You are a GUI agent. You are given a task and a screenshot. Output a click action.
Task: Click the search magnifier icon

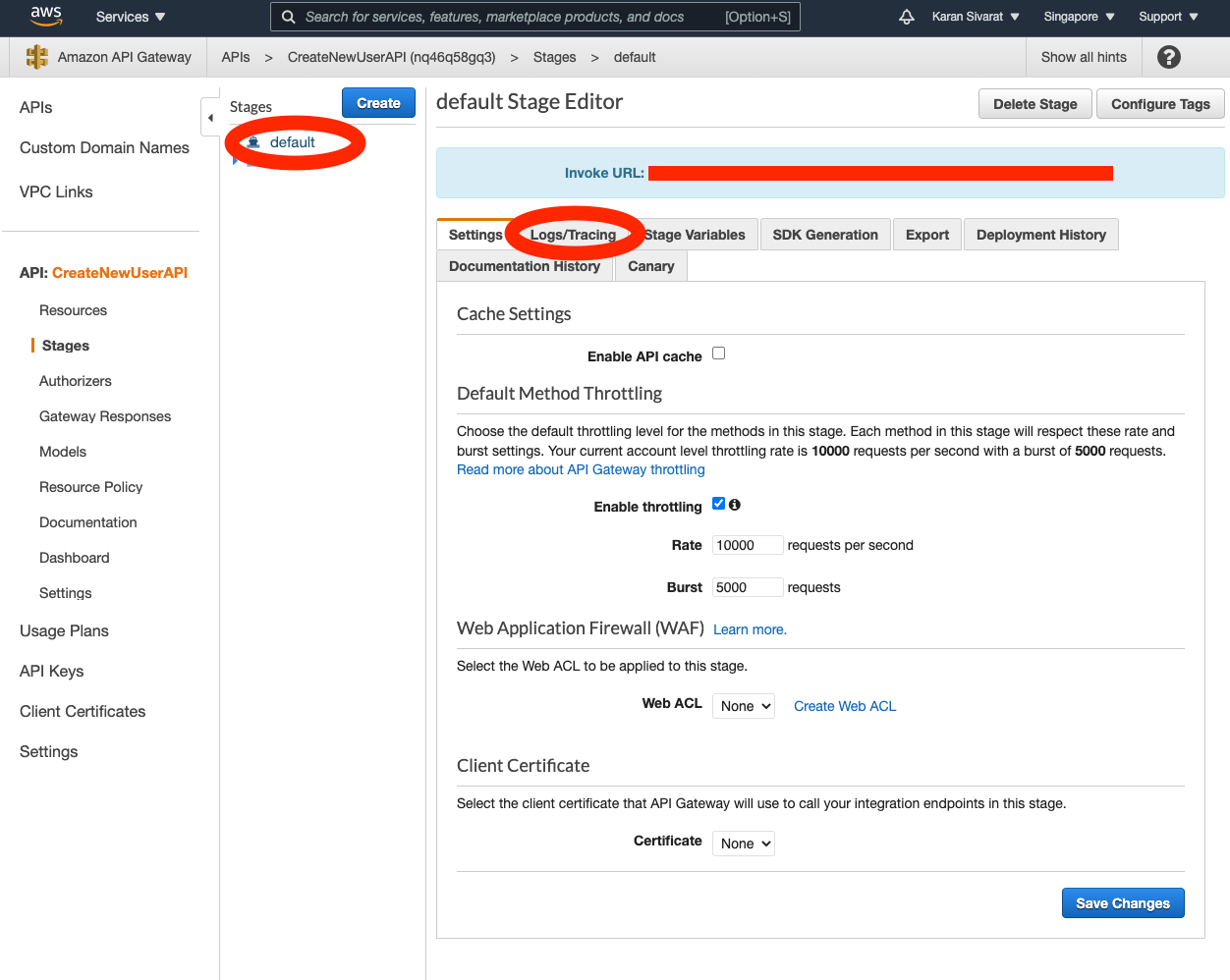[x=289, y=17]
